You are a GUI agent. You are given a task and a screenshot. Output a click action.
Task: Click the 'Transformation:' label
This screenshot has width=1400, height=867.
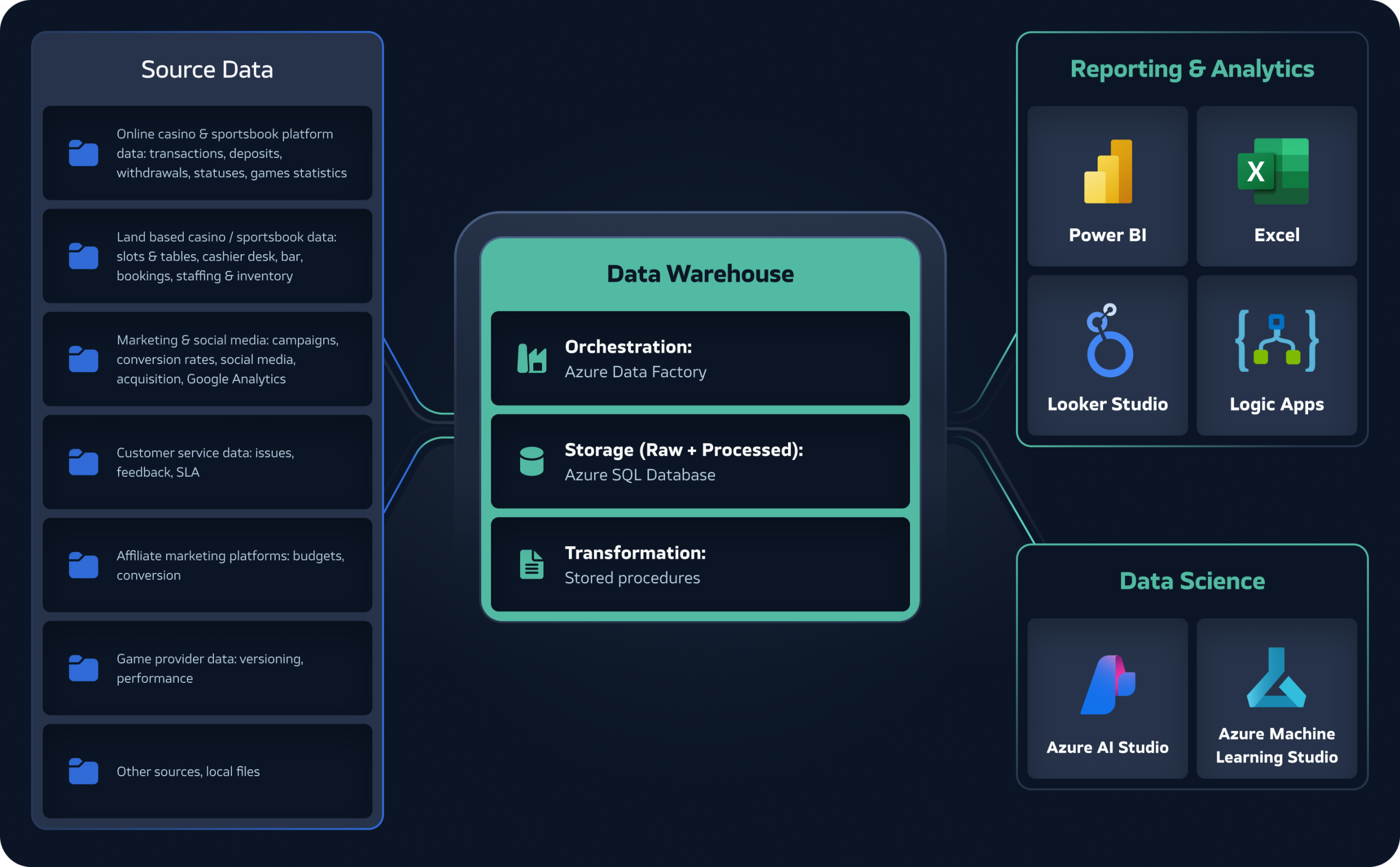tap(635, 553)
